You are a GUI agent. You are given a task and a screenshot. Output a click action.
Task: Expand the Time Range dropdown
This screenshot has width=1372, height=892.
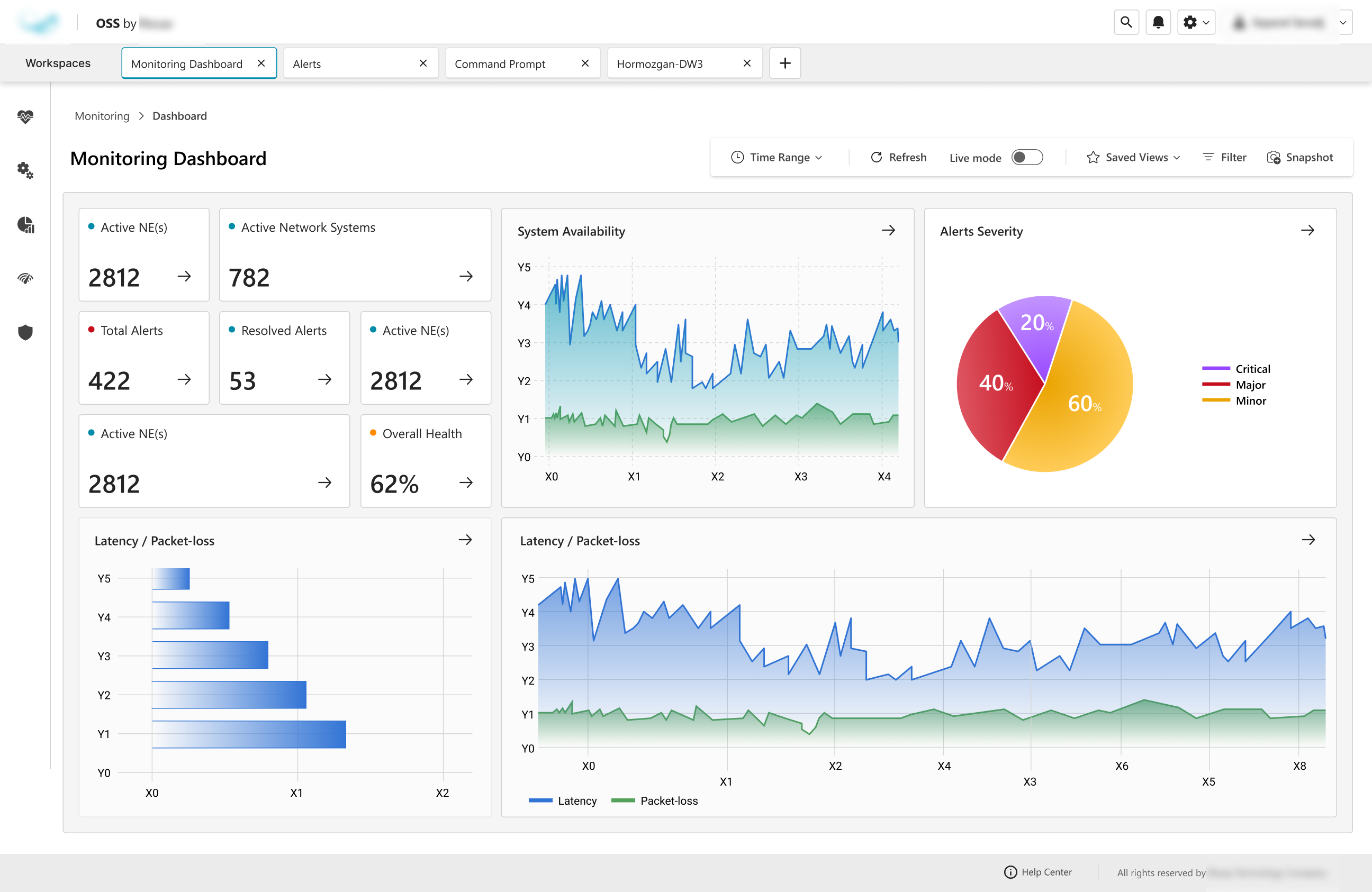point(777,157)
